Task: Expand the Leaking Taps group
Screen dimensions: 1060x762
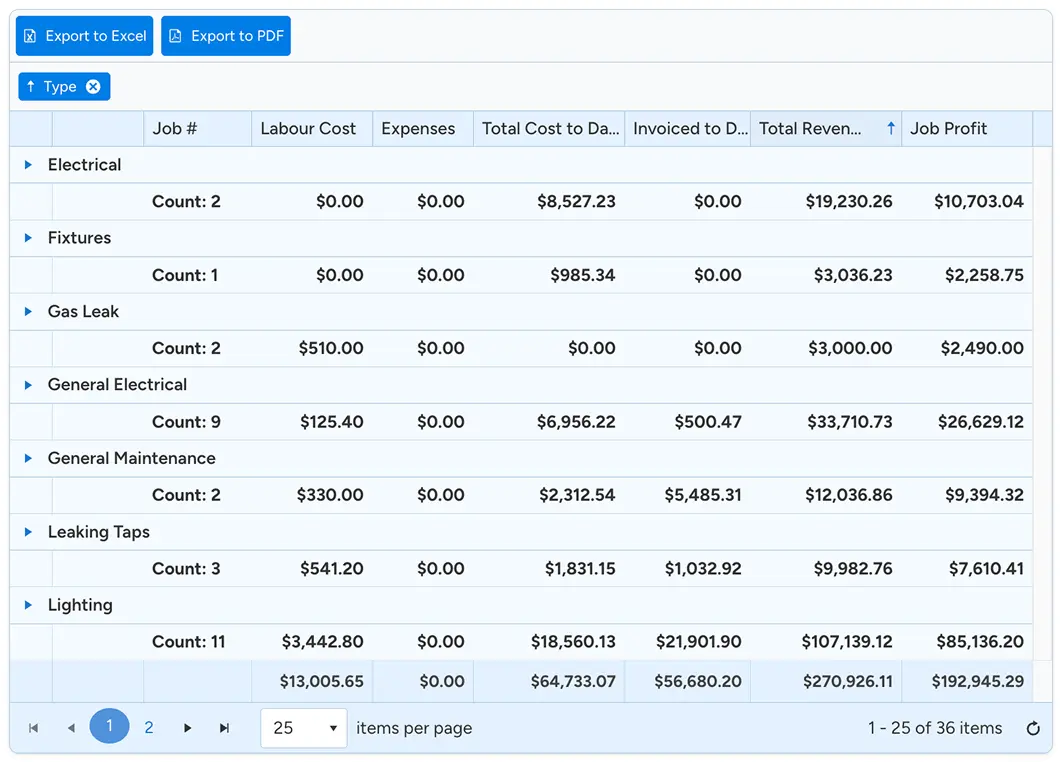Action: (x=28, y=531)
